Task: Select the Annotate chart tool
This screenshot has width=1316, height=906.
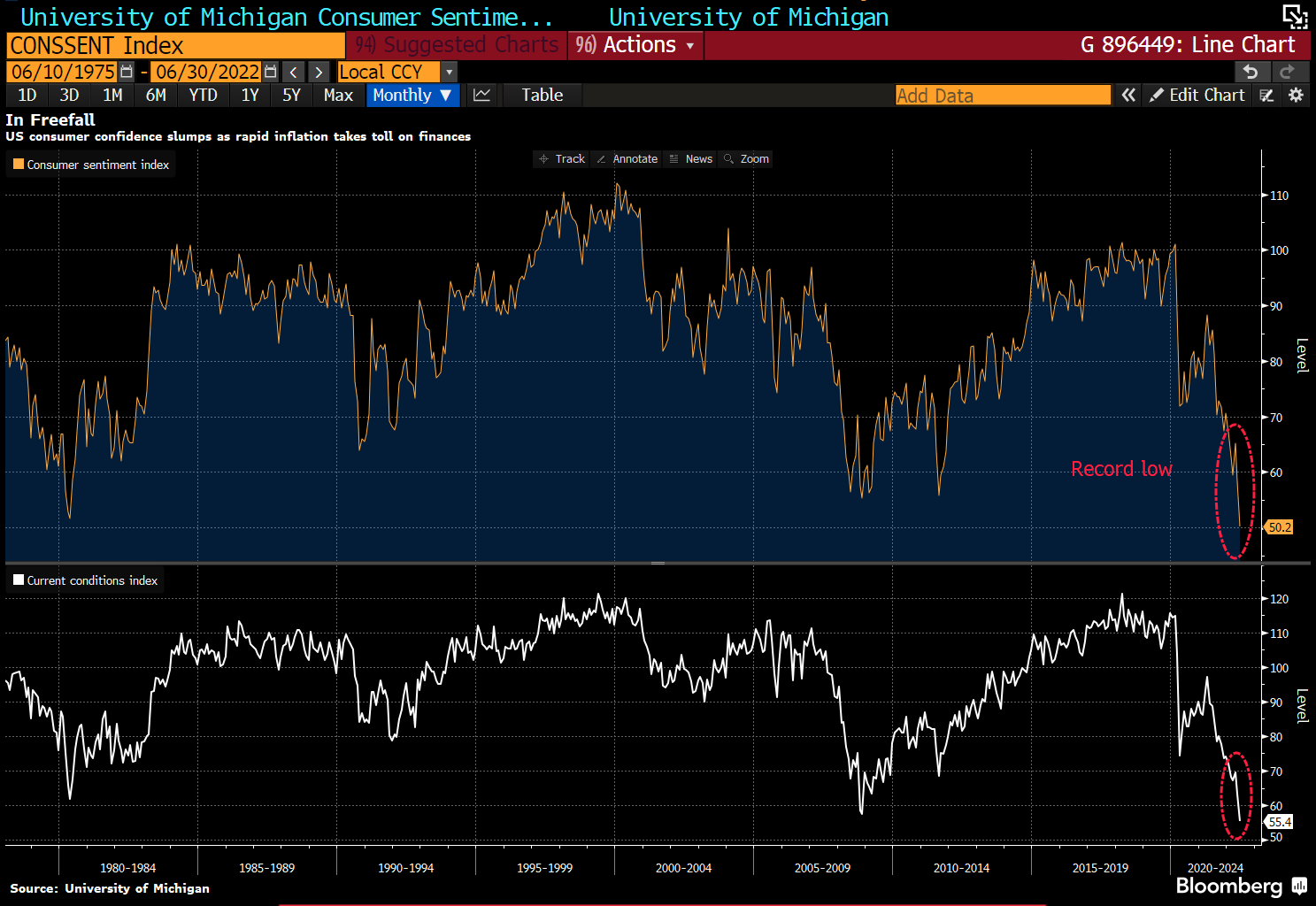Action: pos(627,159)
